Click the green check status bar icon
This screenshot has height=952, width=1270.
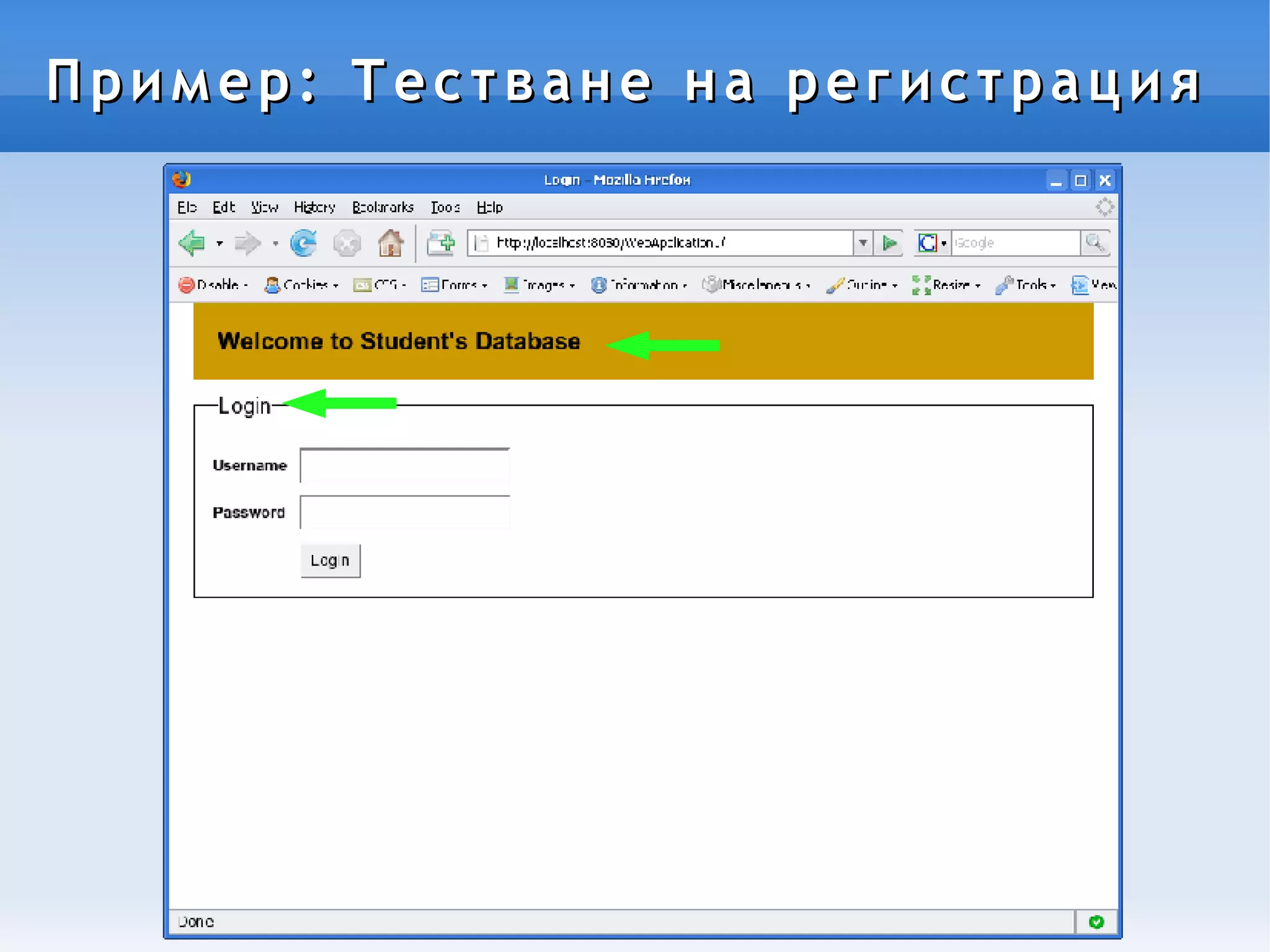1096,922
